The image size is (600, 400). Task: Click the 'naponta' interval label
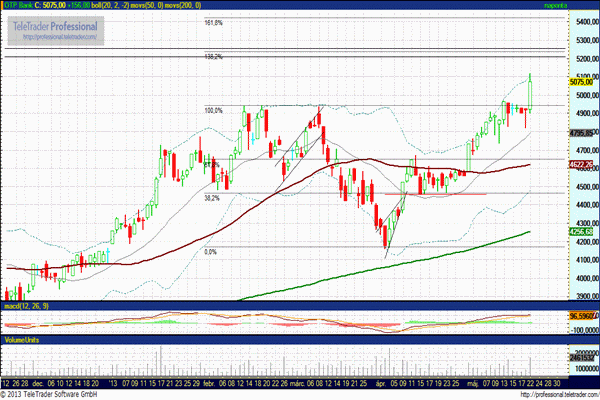(556, 5)
